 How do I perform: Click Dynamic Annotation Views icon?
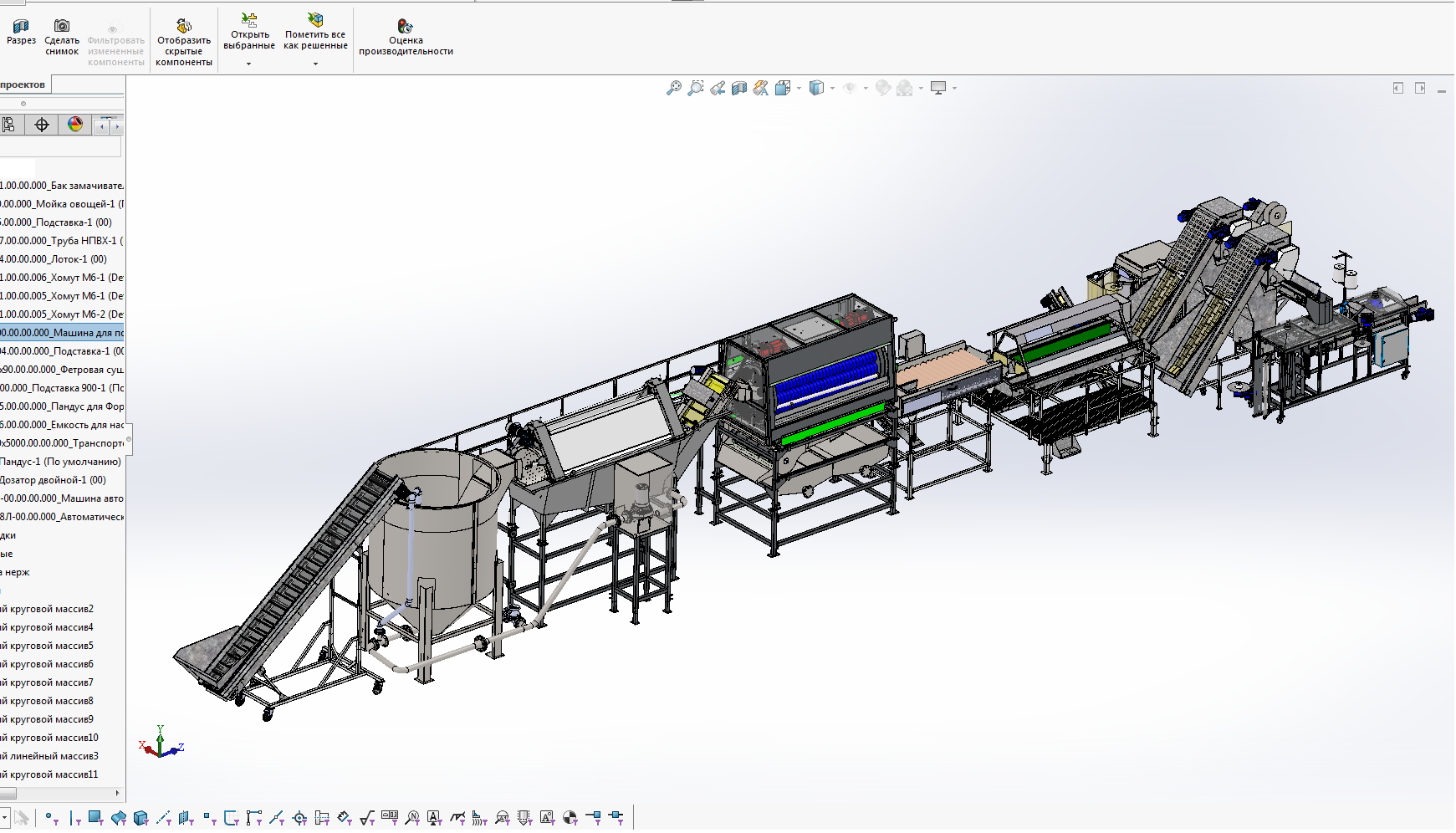pyautogui.click(x=761, y=88)
